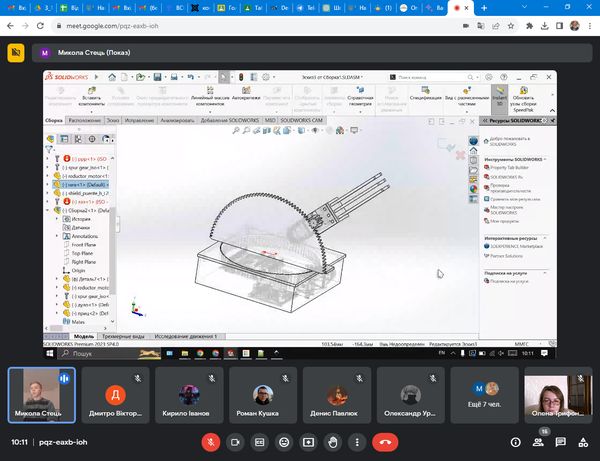Expand the Annotations tree node

pyautogui.click(x=58, y=236)
